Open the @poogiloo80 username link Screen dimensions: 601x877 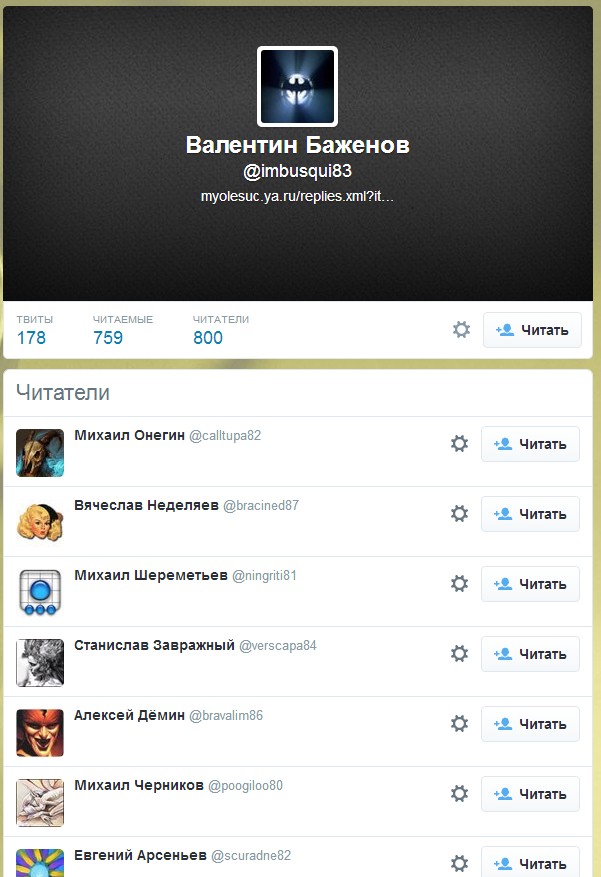click(245, 785)
